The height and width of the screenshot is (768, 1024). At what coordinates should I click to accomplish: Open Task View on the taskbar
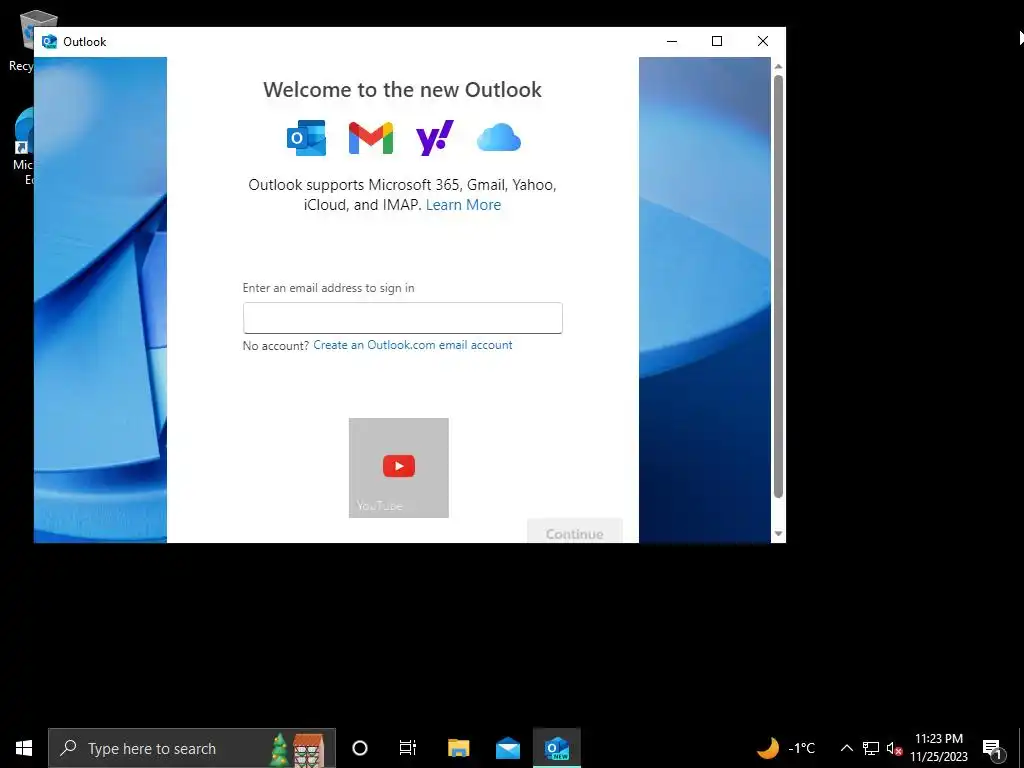point(408,748)
